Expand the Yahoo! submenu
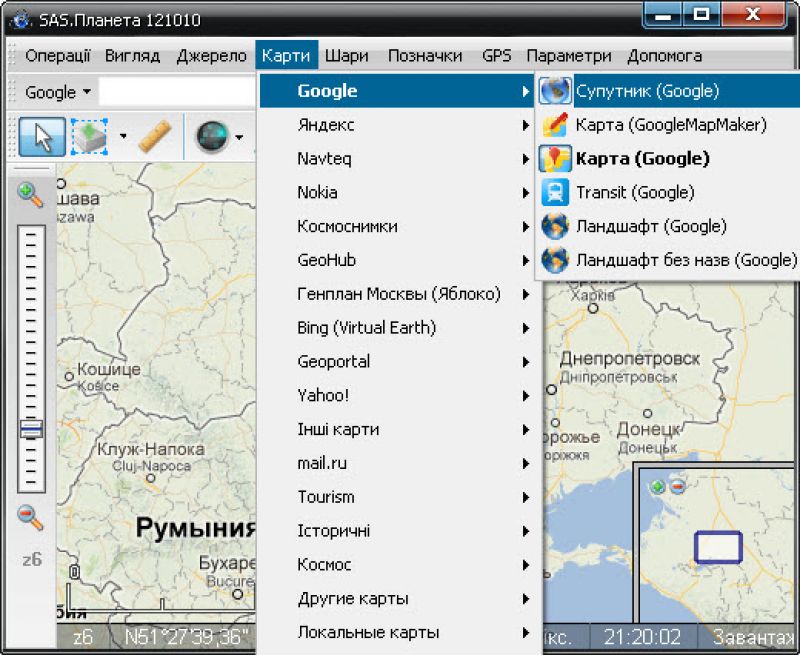The width and height of the screenshot is (800, 655). [397, 395]
